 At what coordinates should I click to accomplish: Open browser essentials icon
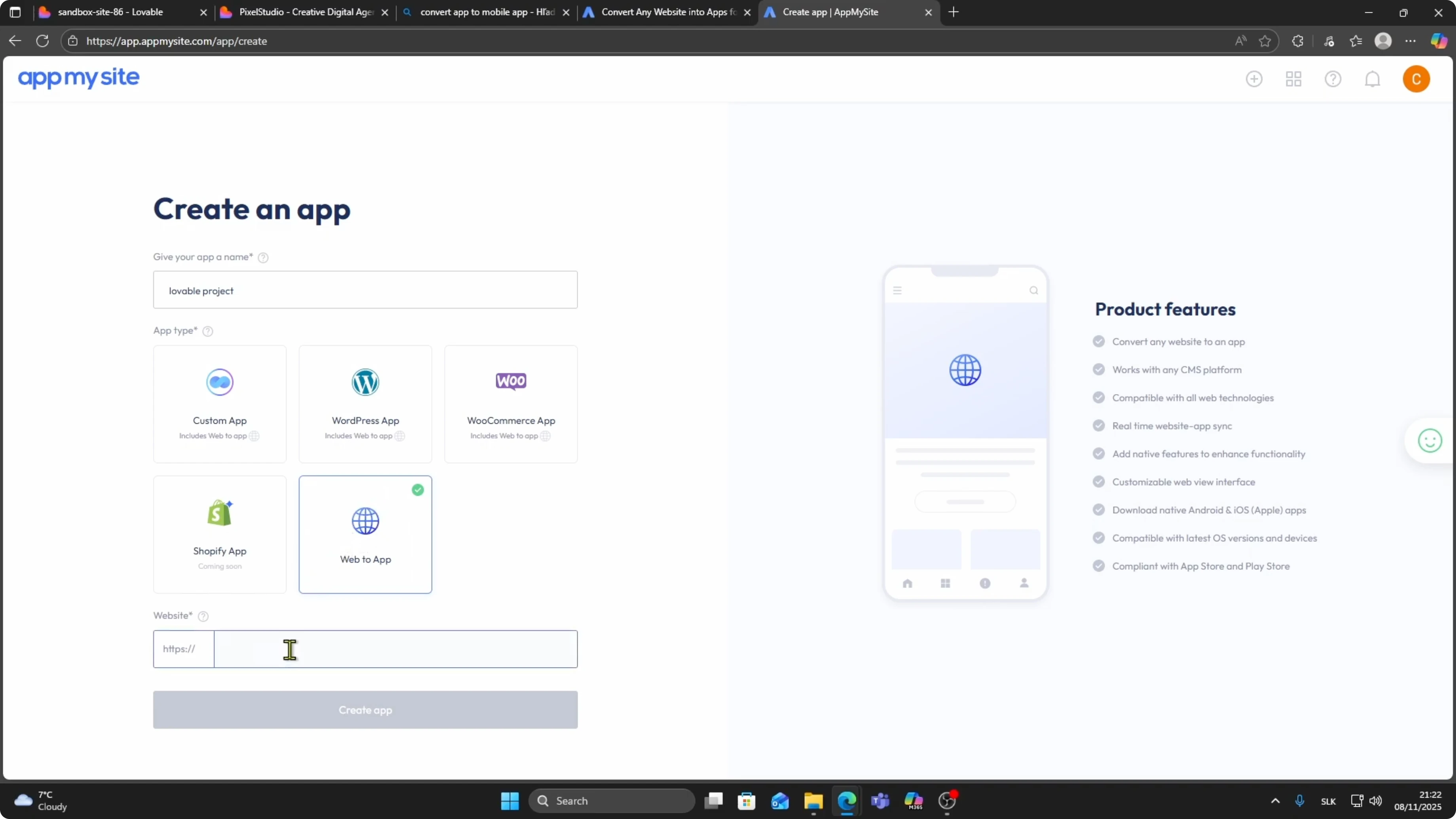click(1329, 41)
